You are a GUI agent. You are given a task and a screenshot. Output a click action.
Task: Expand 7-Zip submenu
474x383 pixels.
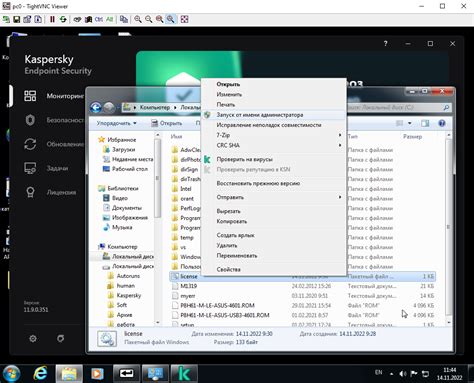pos(273,135)
